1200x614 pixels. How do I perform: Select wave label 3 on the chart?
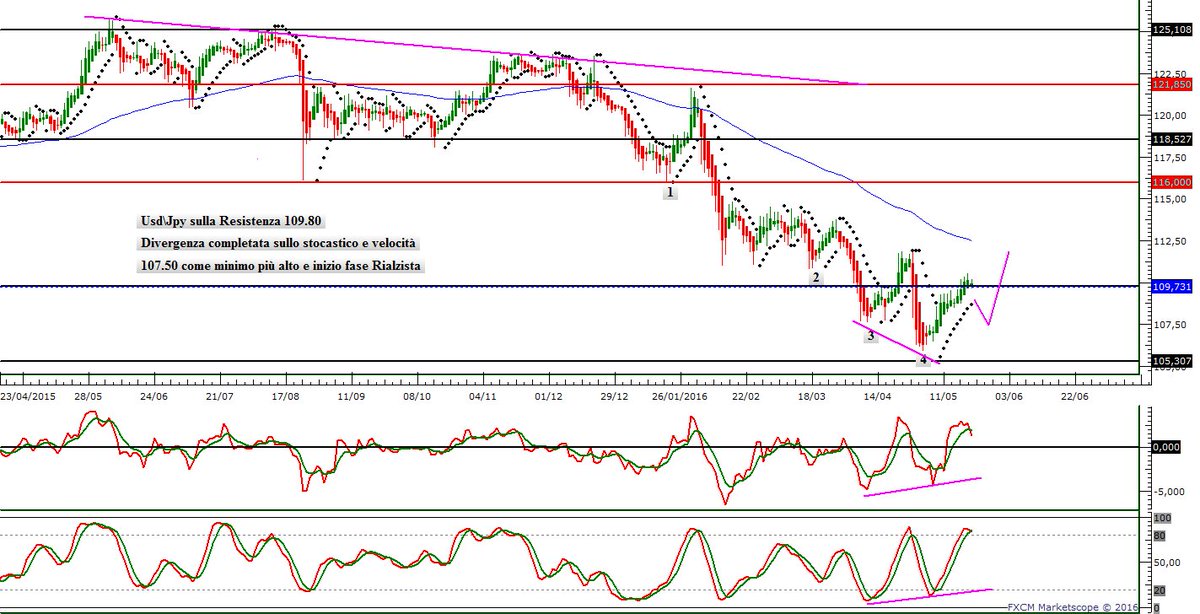point(871,336)
